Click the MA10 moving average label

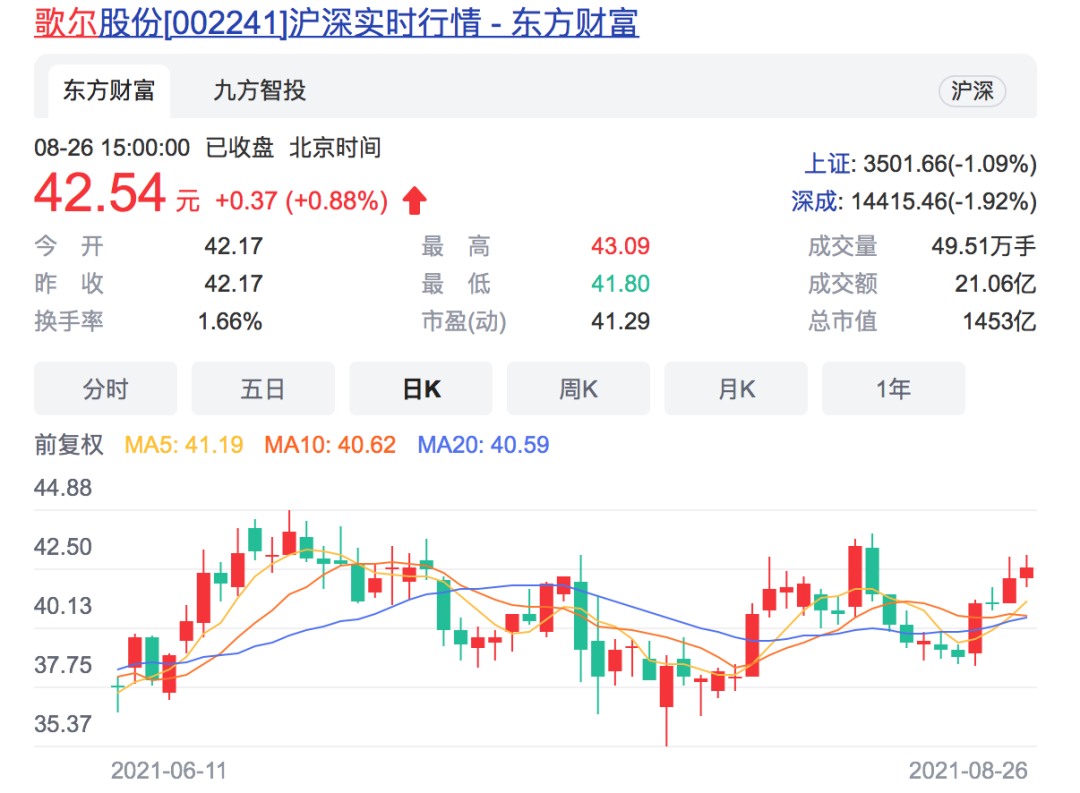(x=330, y=445)
